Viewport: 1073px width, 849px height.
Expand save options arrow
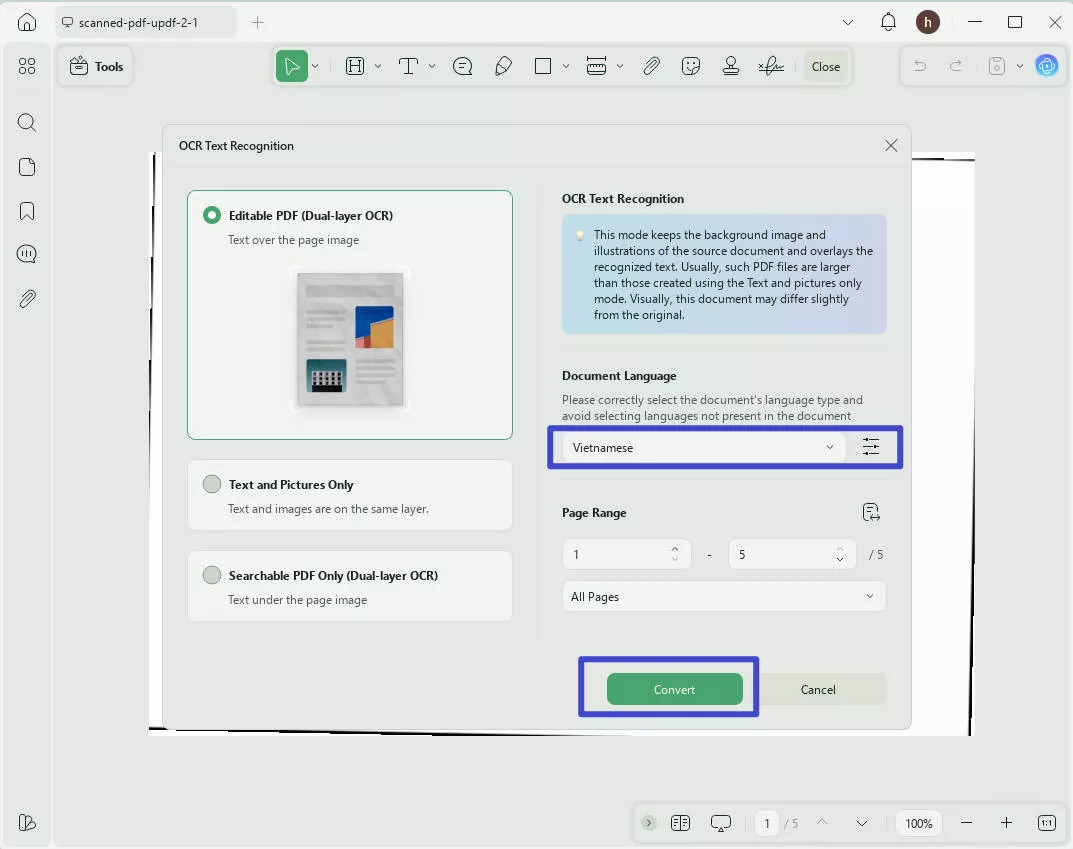tap(1020, 66)
